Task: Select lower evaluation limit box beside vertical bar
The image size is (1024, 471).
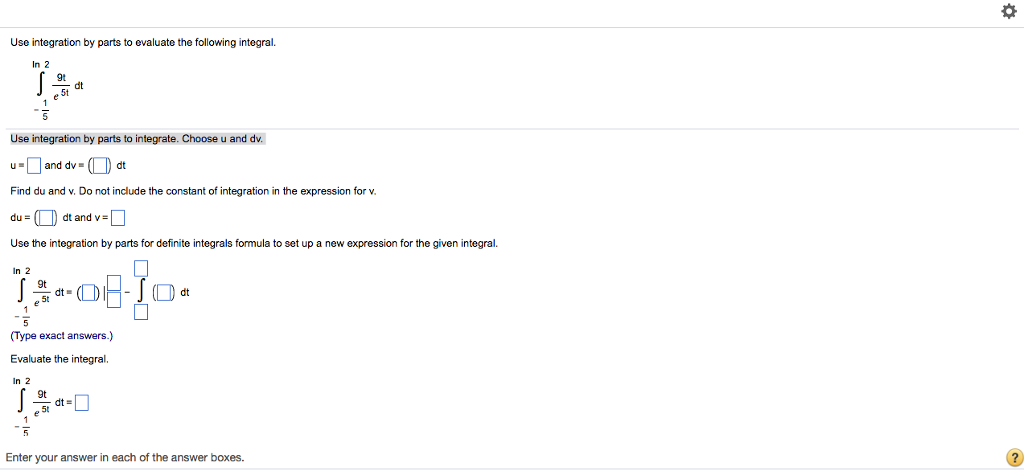Action: [x=115, y=300]
